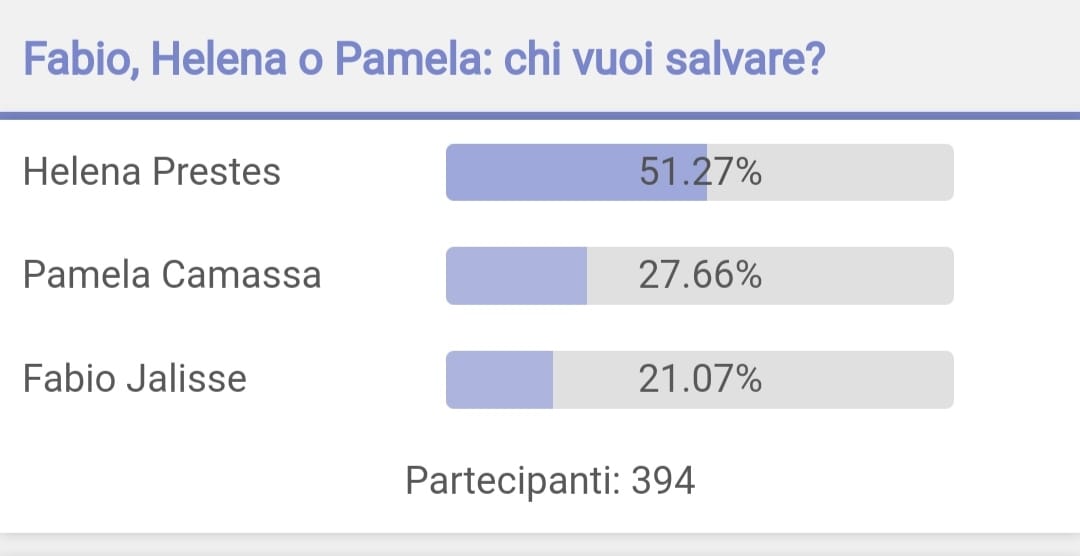Click the word 'Helena' in the title
Image resolution: width=1080 pixels, height=556 pixels.
pyautogui.click(x=218, y=60)
